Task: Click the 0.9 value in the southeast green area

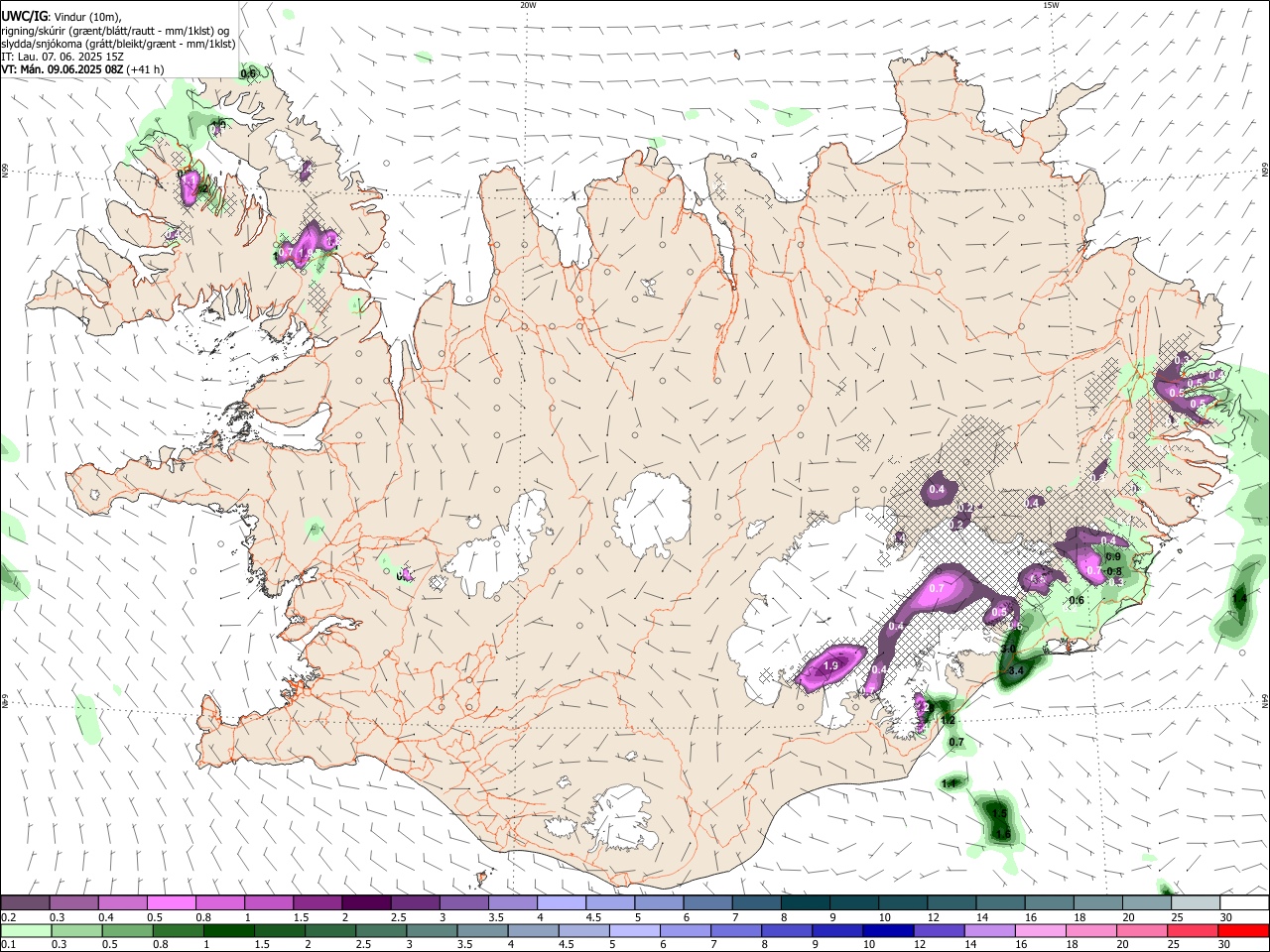Action: 1112,557
